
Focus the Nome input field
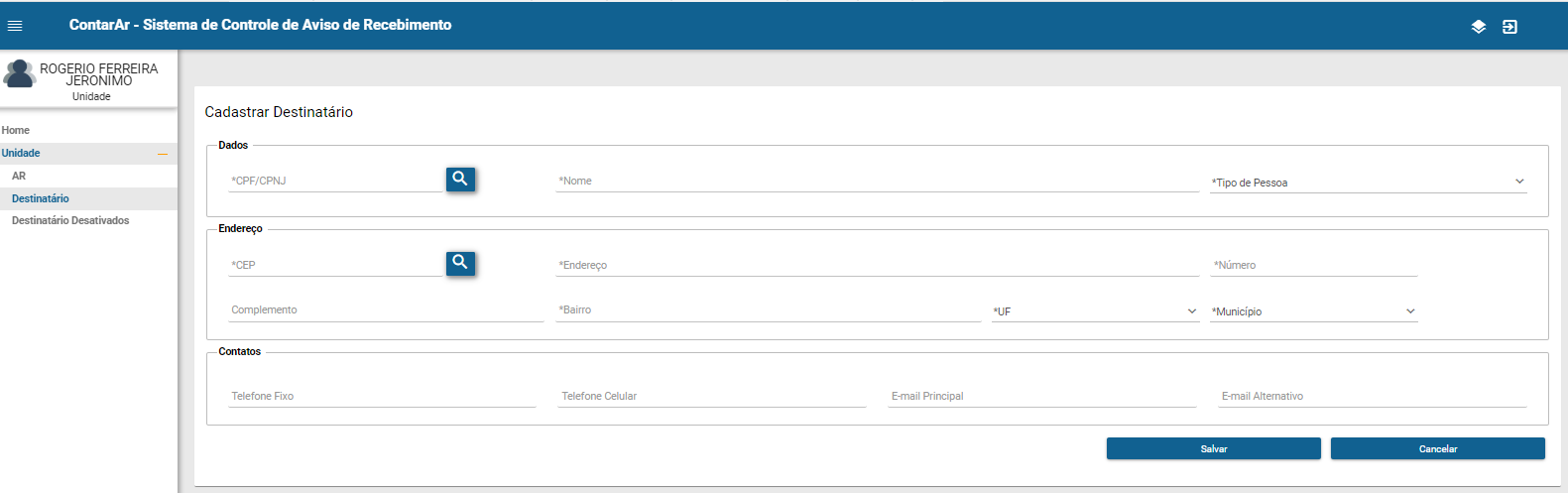click(x=877, y=182)
